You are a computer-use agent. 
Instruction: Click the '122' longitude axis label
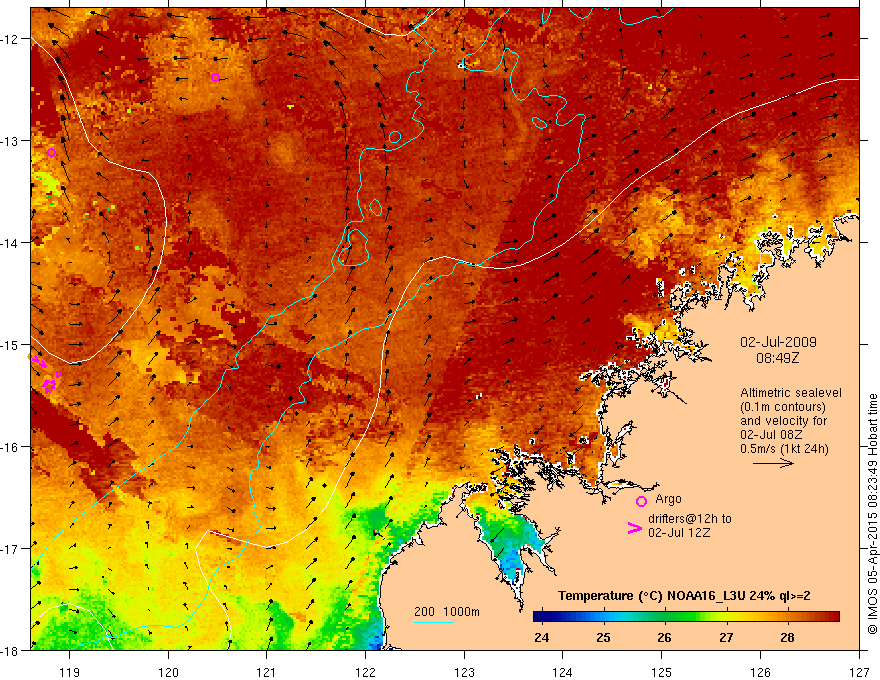[365, 672]
